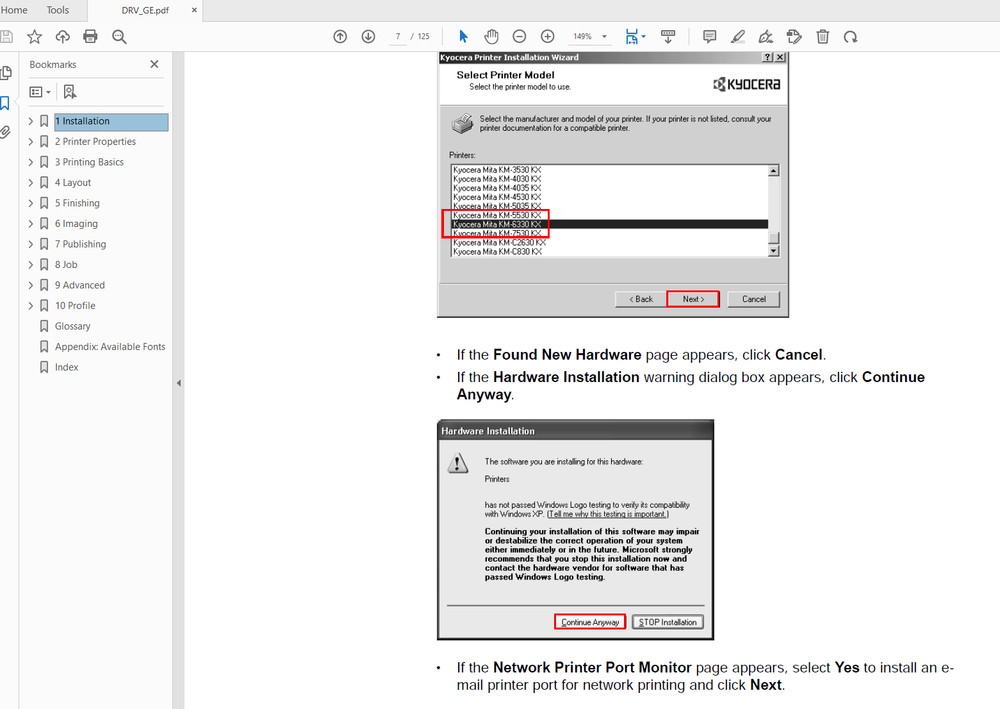Screen dimensions: 1000x709
Task: Zoom out with the minus icon
Action: [519, 36]
